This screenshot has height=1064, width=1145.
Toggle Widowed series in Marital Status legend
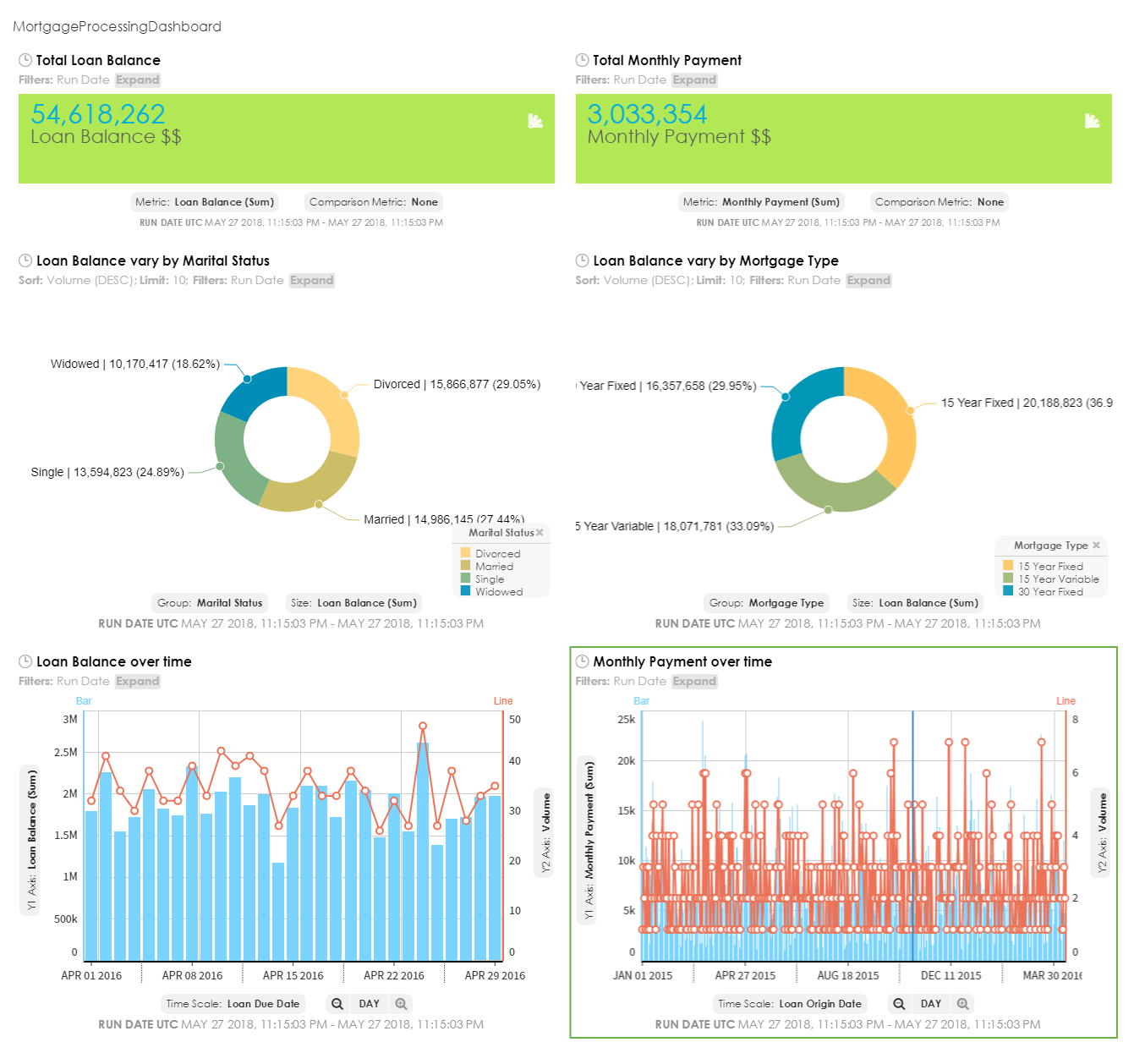pyautogui.click(x=491, y=592)
